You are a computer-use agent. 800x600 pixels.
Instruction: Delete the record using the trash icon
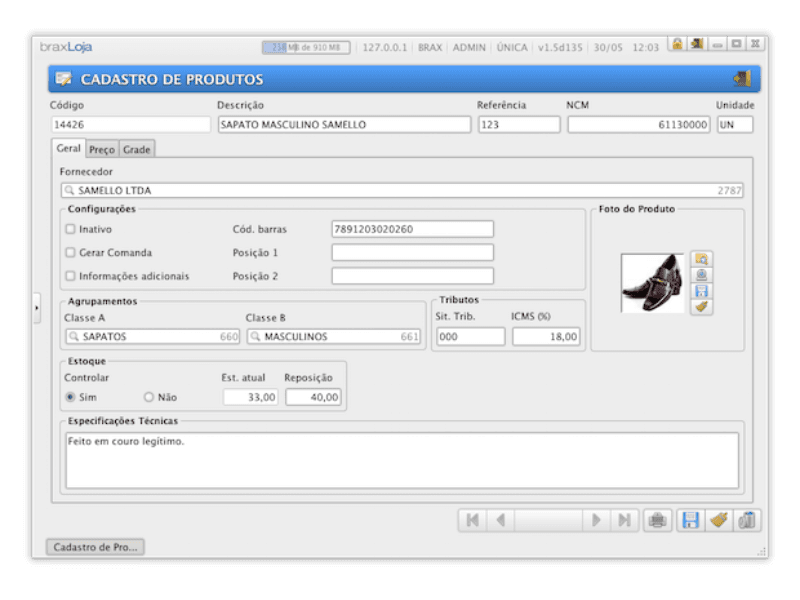tap(748, 520)
